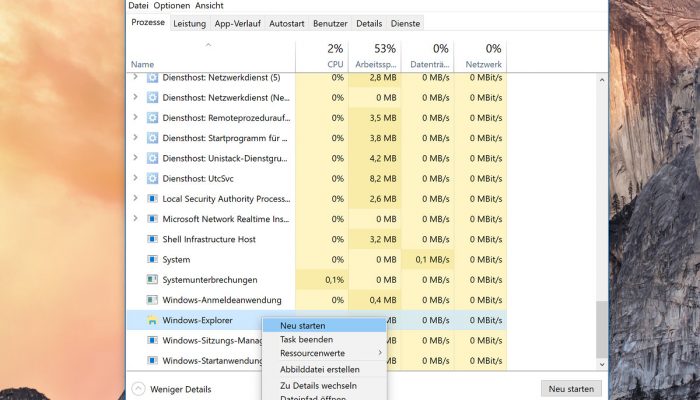Click Shell Infrastructure Host process icon
The width and height of the screenshot is (700, 400).
[152, 239]
